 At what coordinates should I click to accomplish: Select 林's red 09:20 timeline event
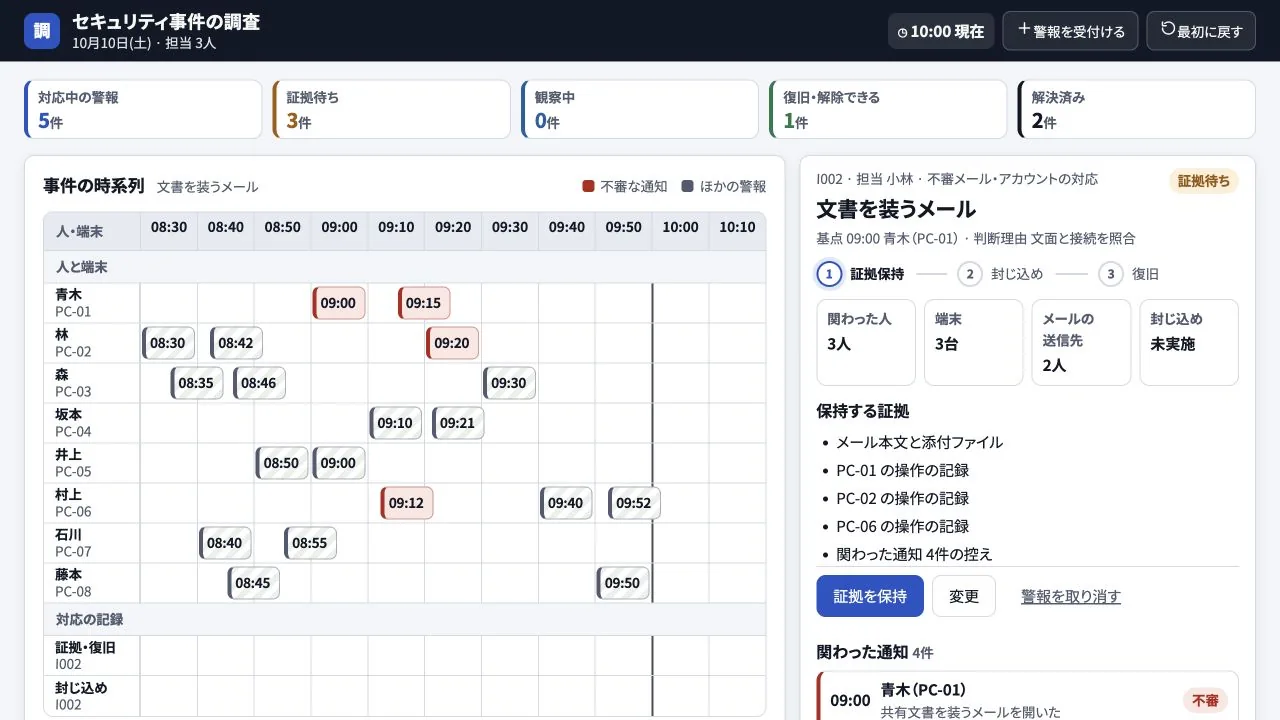click(452, 343)
